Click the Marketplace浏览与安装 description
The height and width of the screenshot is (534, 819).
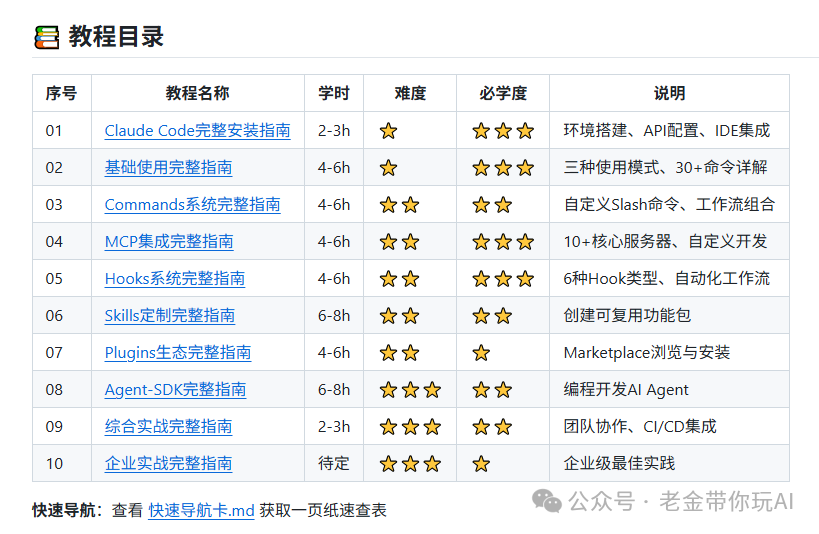point(647,353)
